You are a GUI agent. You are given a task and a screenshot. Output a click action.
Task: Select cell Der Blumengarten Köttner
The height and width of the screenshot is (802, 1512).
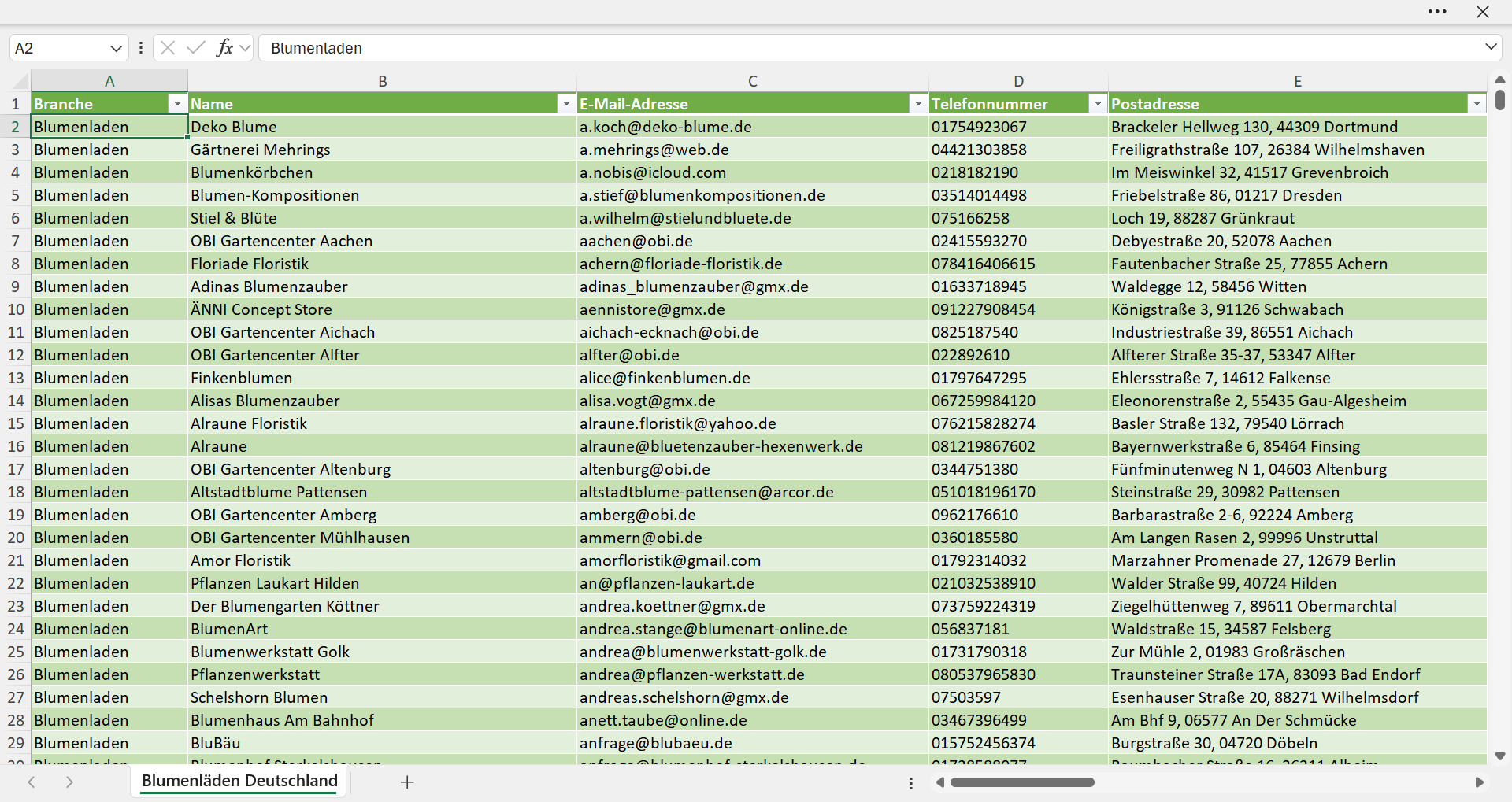coord(382,606)
